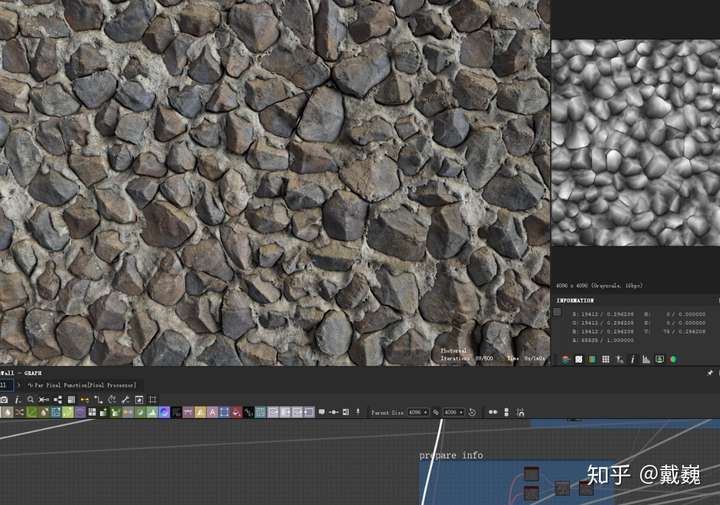Click the stone wall 3D view render
This screenshot has width=720, height=505.
tap(275, 180)
